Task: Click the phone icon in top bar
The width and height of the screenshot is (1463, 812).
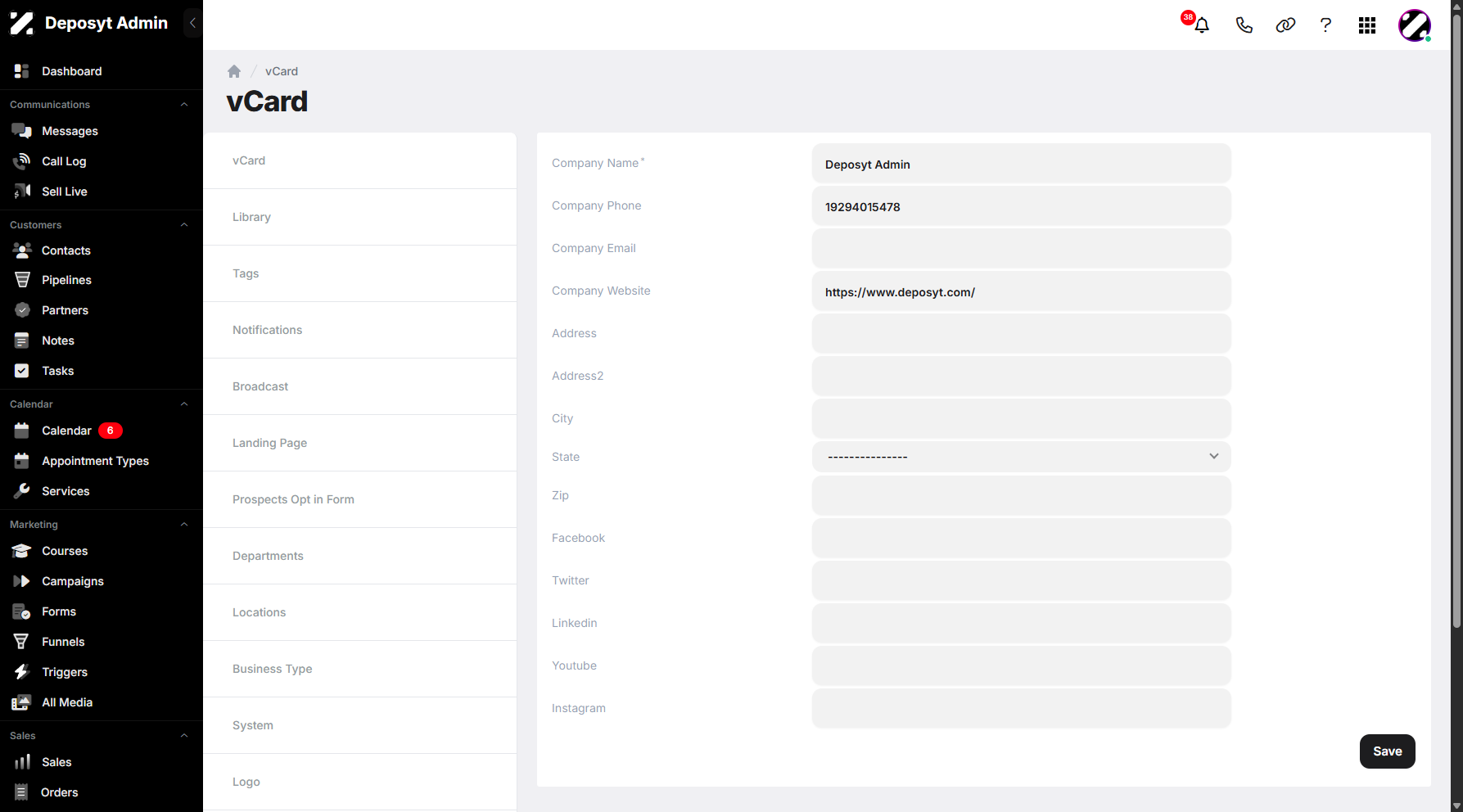Action: [x=1244, y=25]
